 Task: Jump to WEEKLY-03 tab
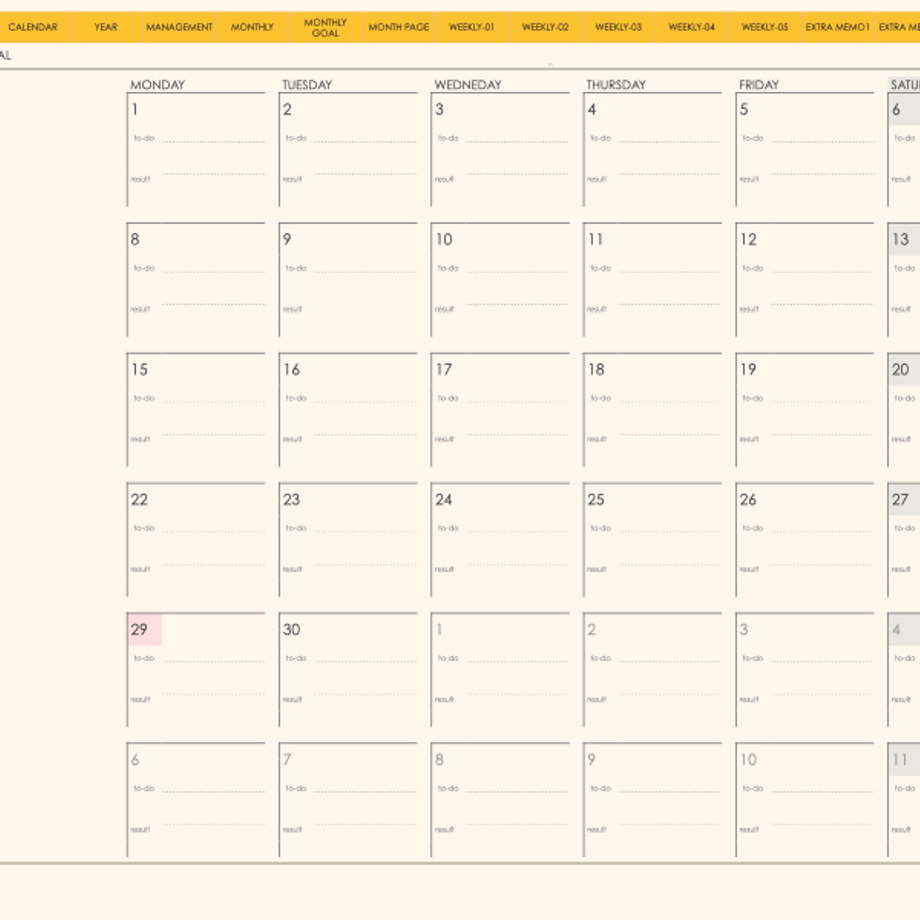click(x=618, y=27)
